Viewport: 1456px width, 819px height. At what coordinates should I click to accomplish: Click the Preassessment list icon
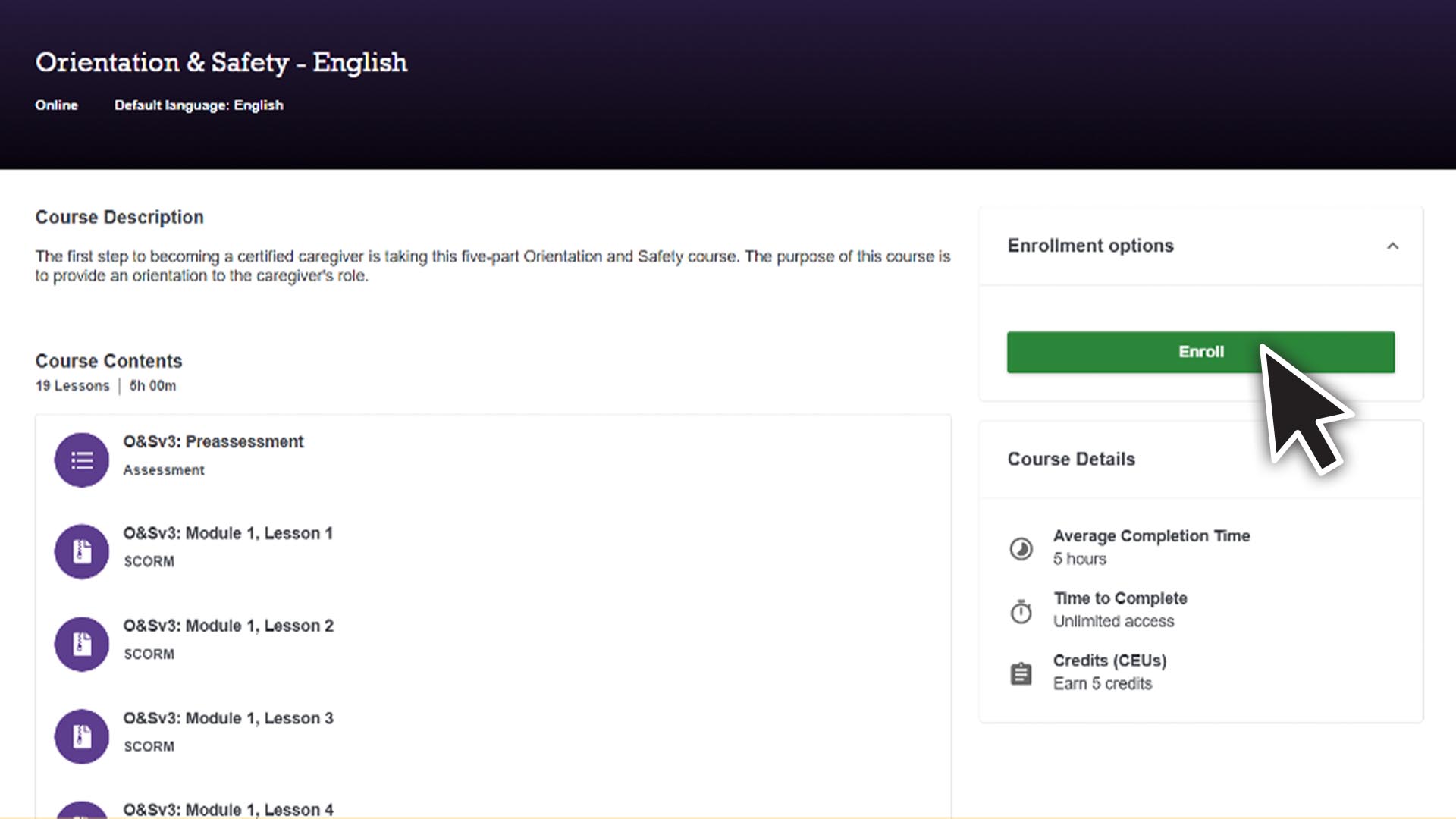pyautogui.click(x=82, y=460)
